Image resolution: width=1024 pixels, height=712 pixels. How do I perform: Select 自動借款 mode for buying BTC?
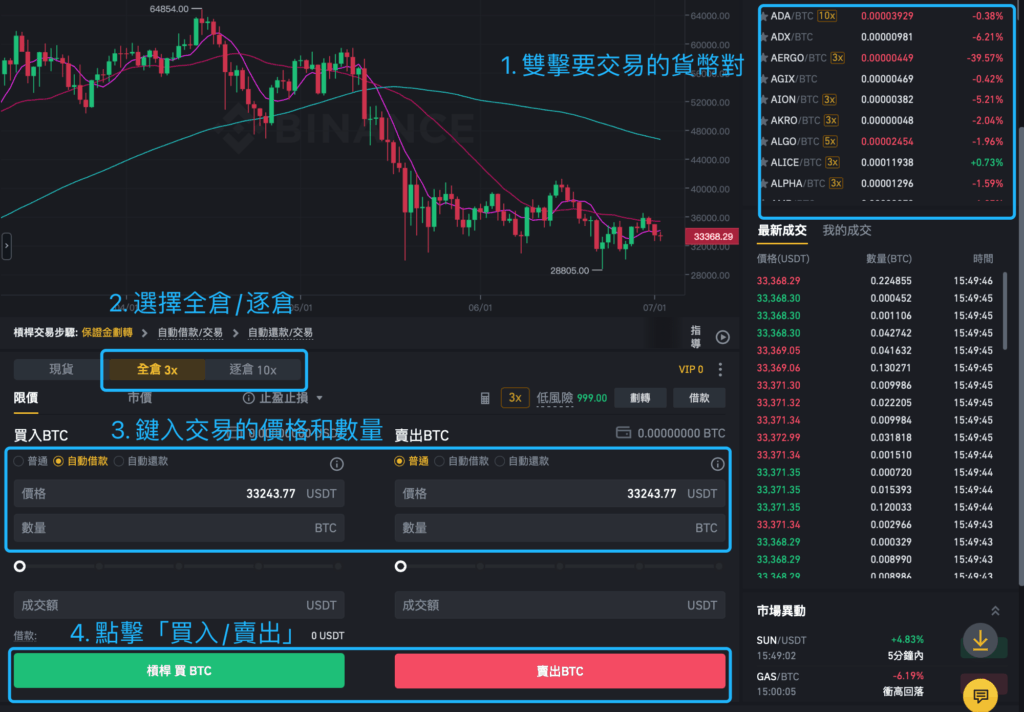(x=81, y=461)
